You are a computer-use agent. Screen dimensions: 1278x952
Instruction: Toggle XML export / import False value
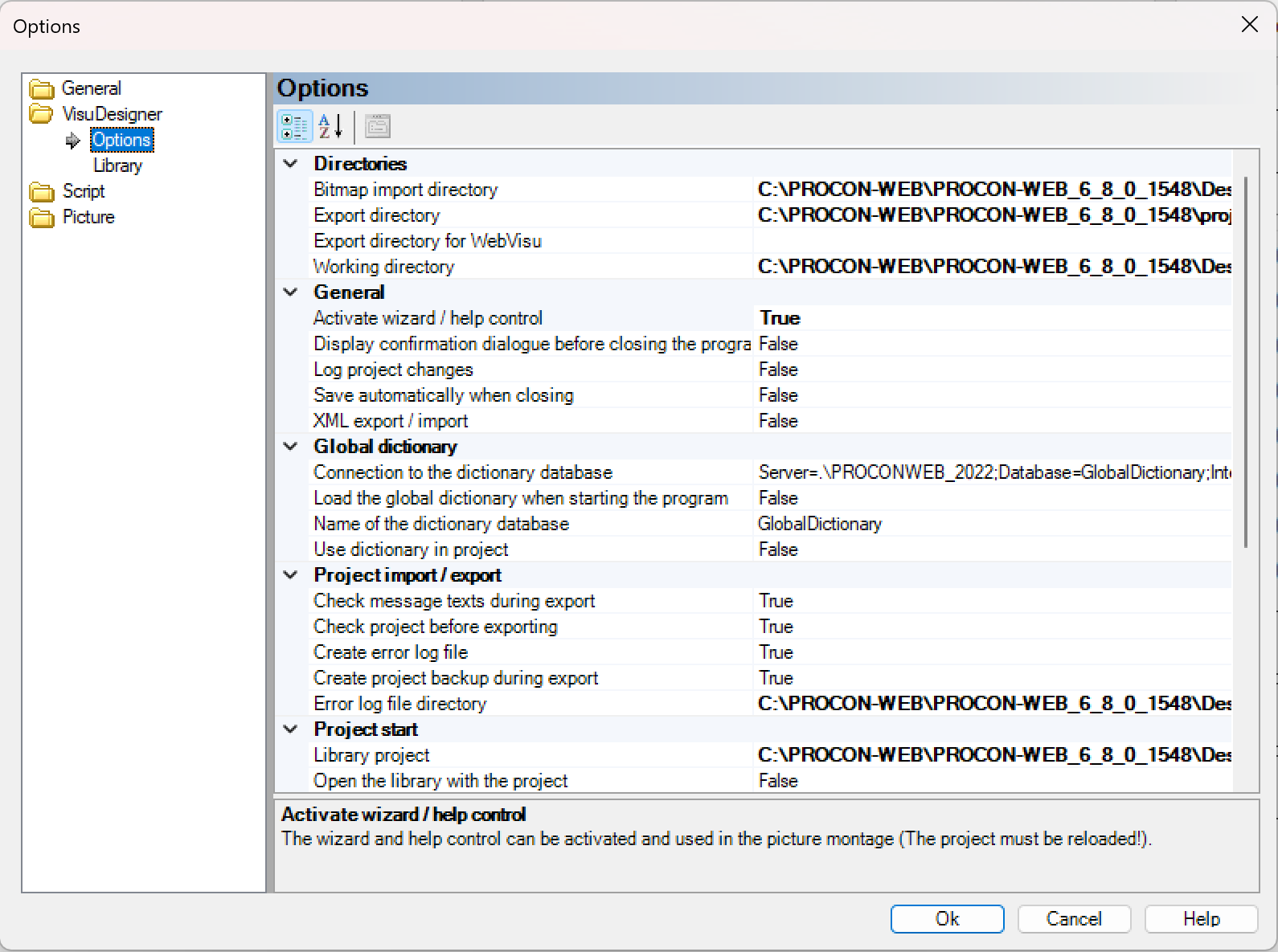[x=993, y=421]
